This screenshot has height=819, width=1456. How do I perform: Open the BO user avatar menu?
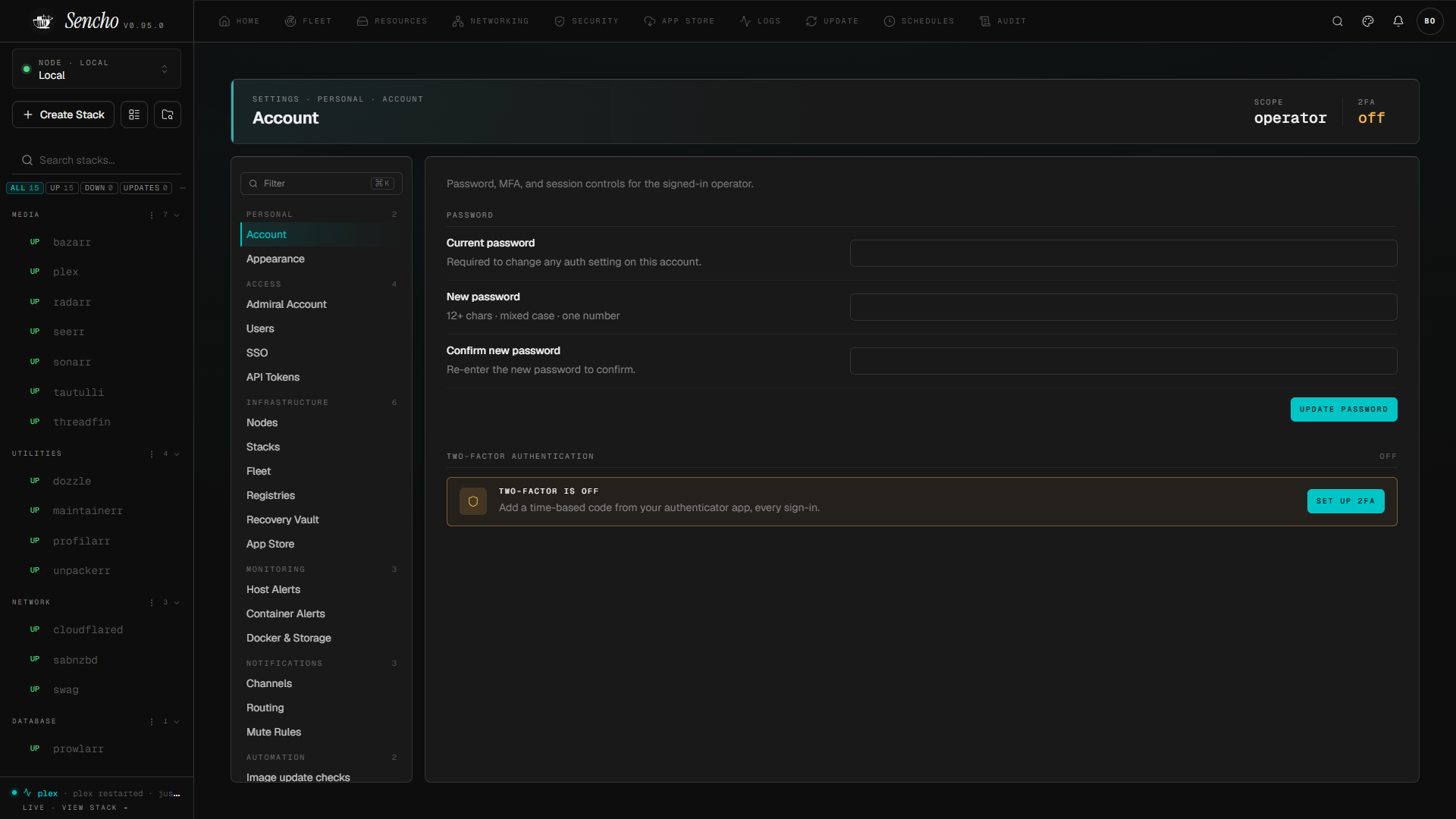pos(1429,21)
